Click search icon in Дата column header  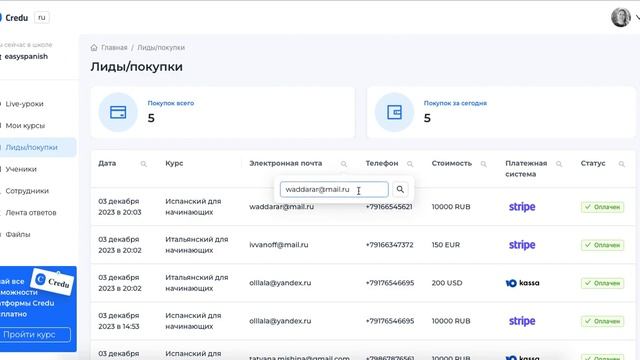click(x=144, y=164)
